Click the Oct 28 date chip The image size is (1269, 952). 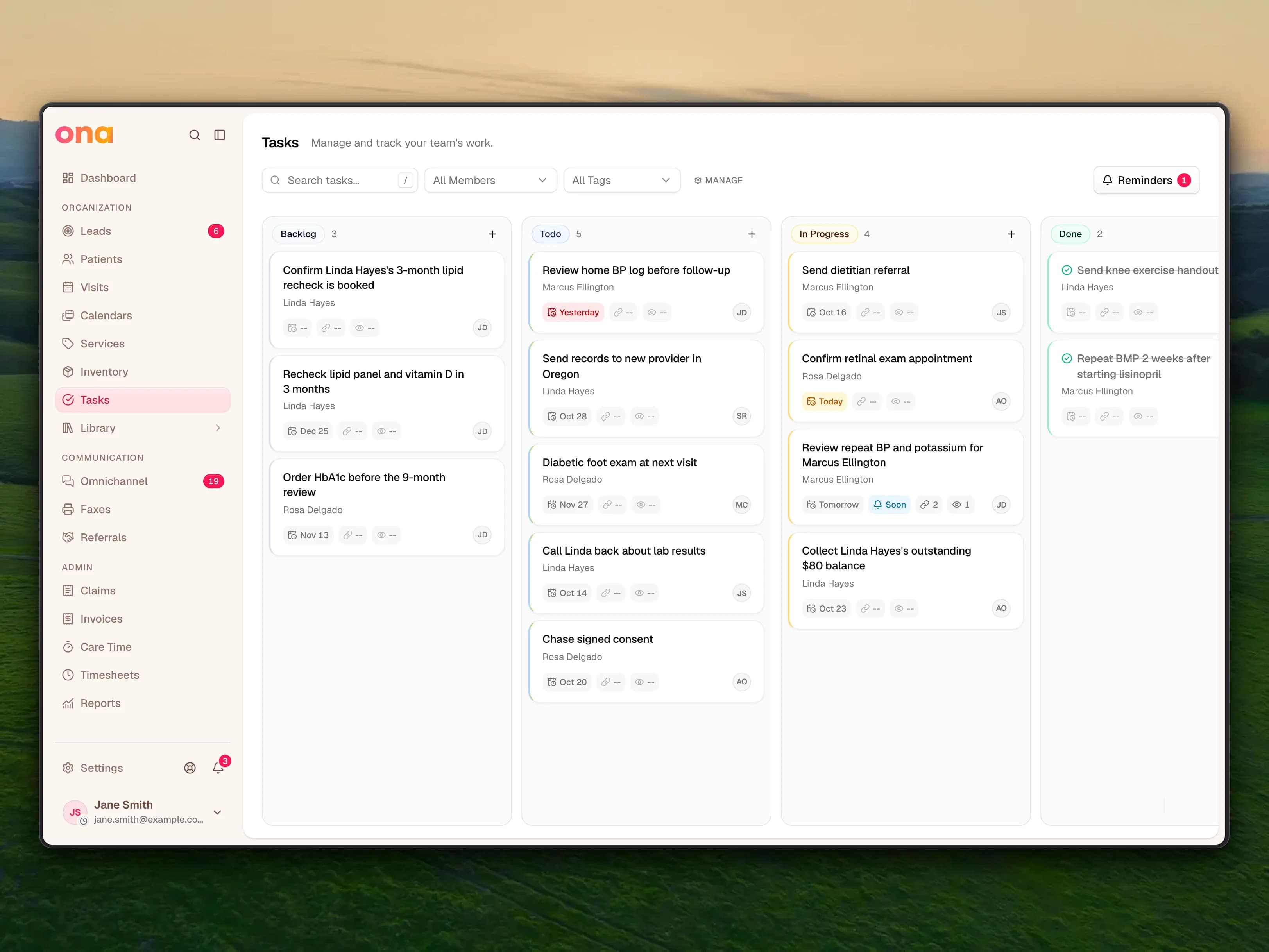(x=567, y=416)
